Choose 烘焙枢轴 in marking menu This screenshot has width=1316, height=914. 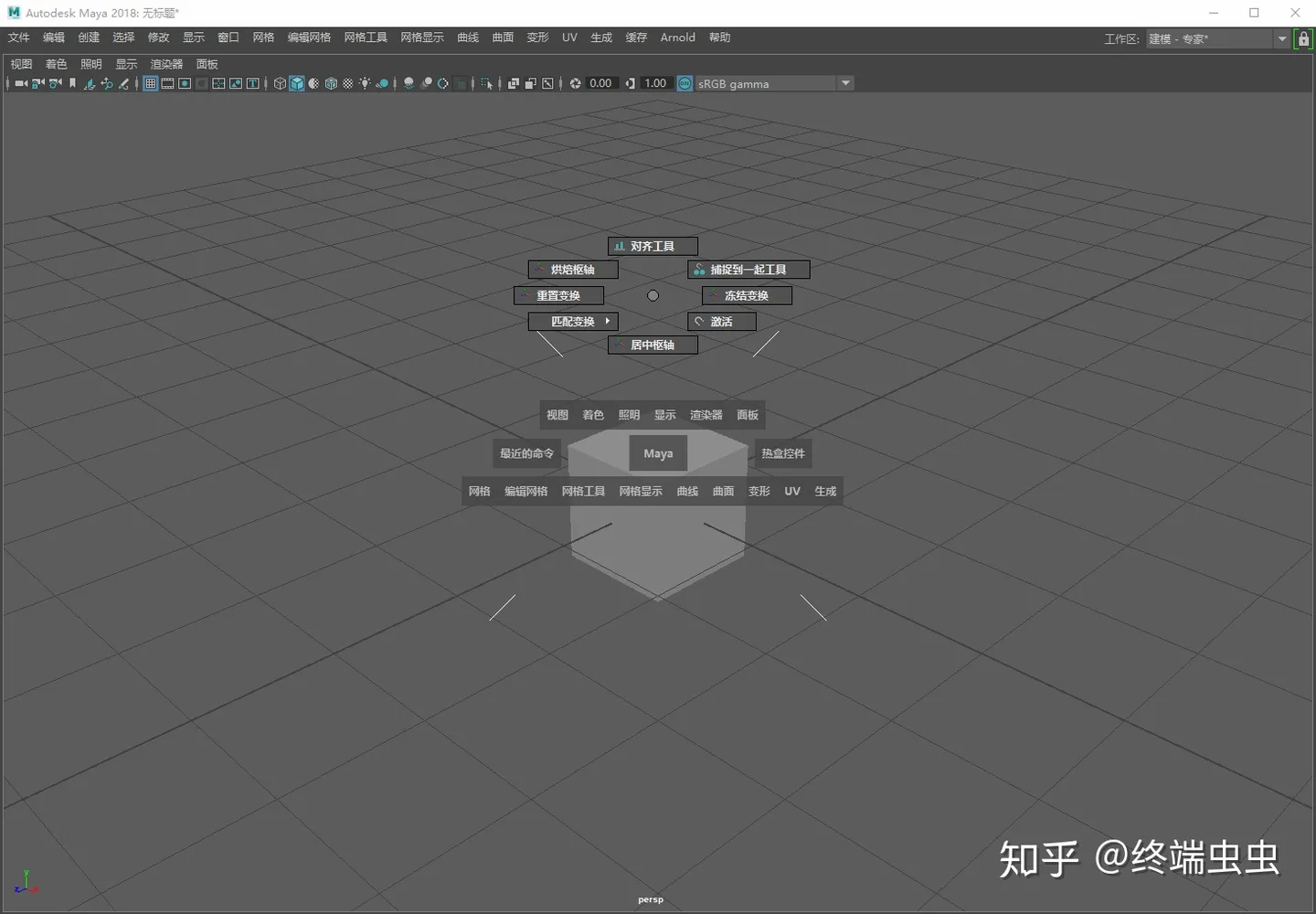tap(573, 270)
